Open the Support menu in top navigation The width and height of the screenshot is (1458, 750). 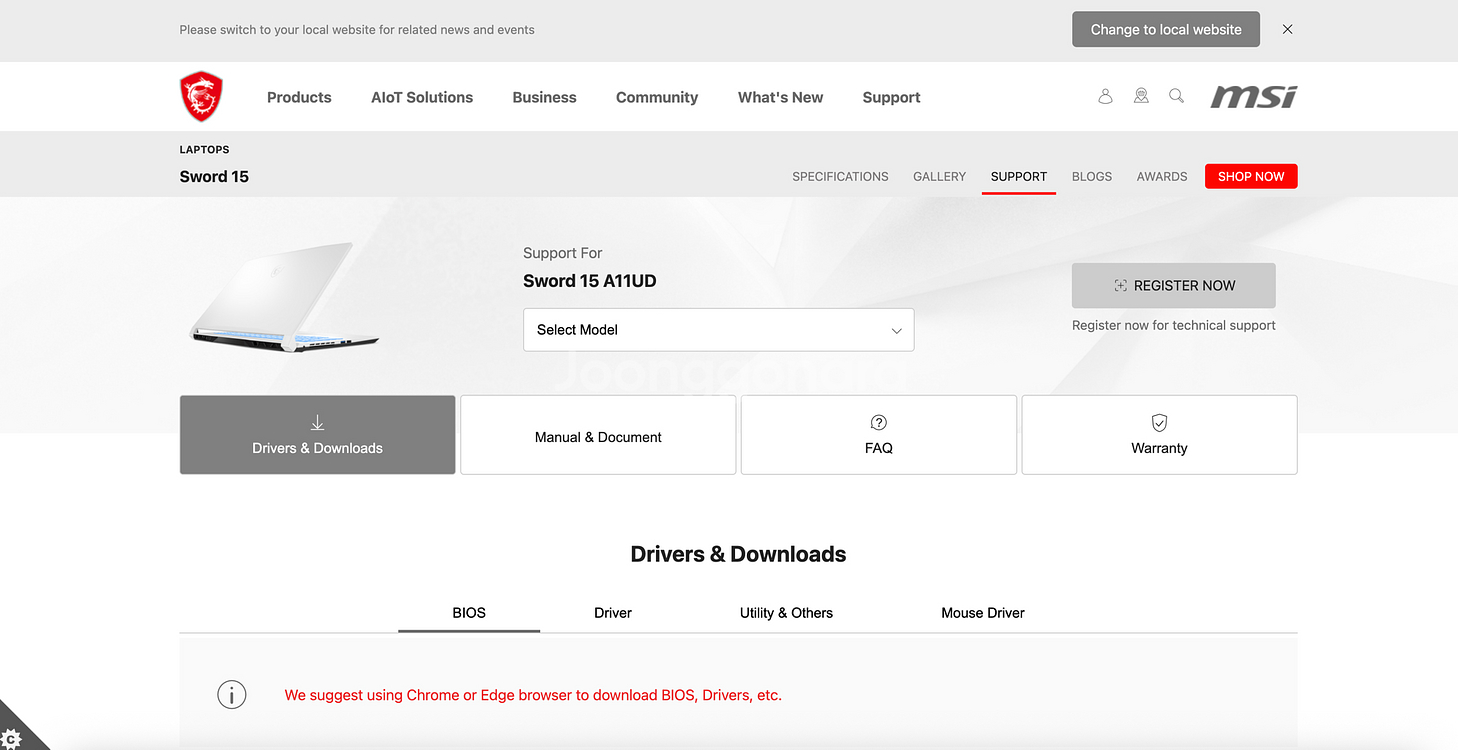point(892,97)
